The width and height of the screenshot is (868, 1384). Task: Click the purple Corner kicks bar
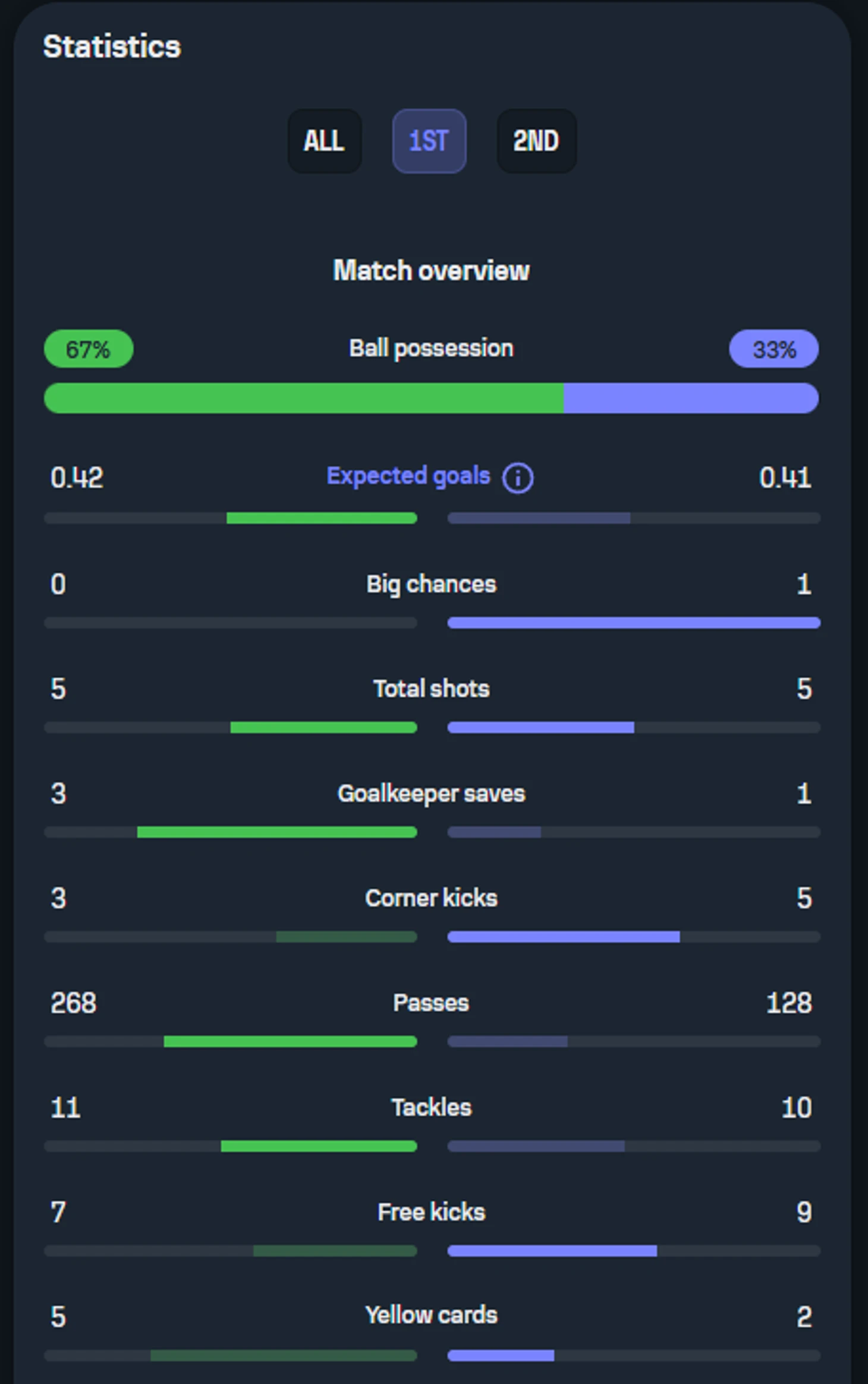pos(564,937)
